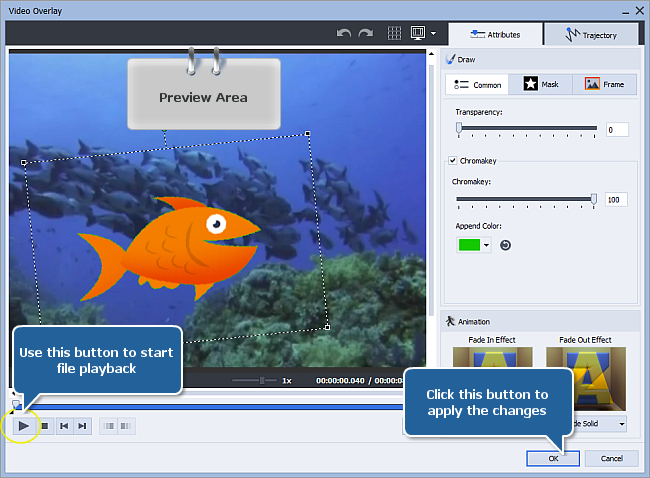Viewport: 650px width, 478px height.
Task: Click the preview monitor icon
Action: tap(418, 33)
